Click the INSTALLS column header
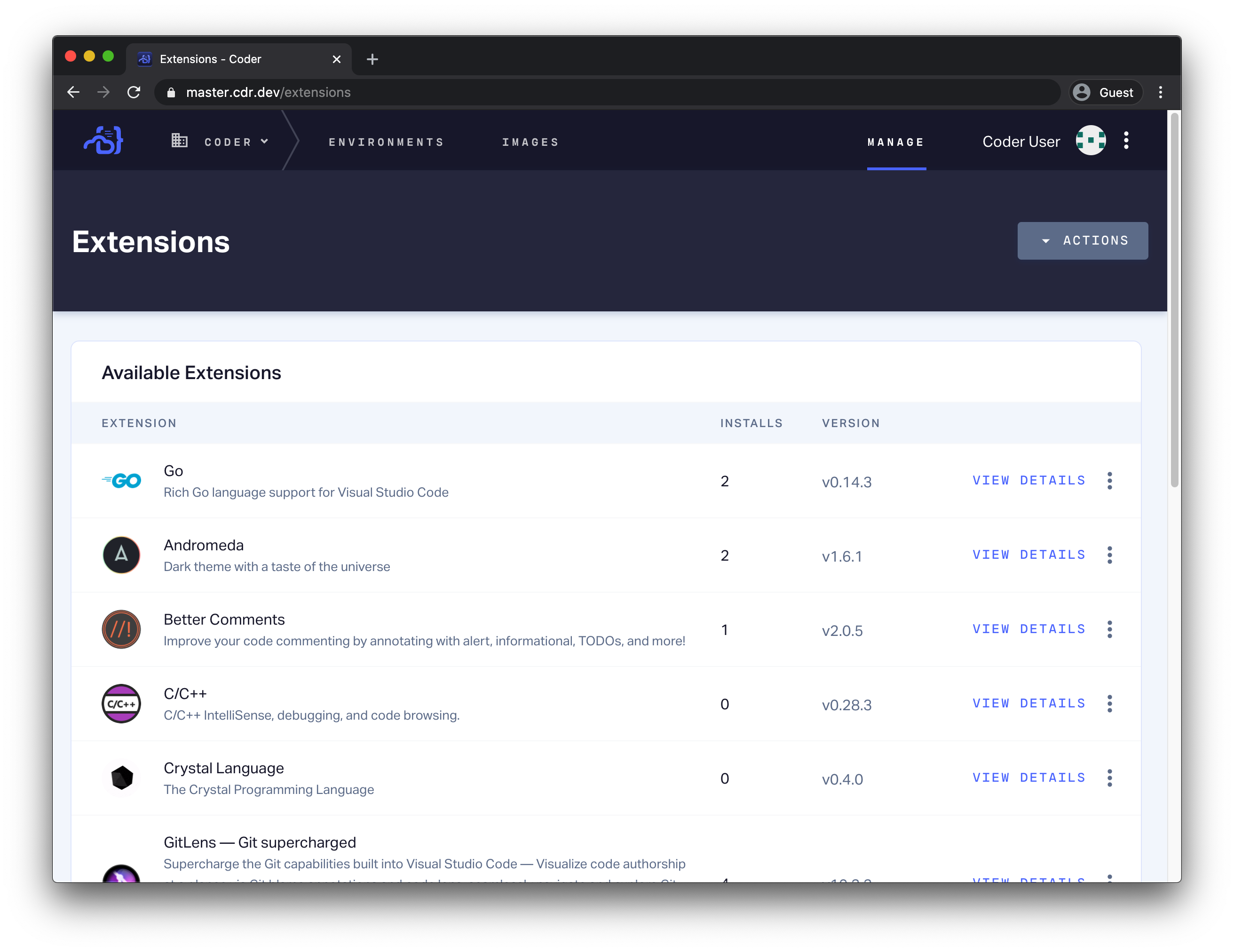 (x=751, y=423)
